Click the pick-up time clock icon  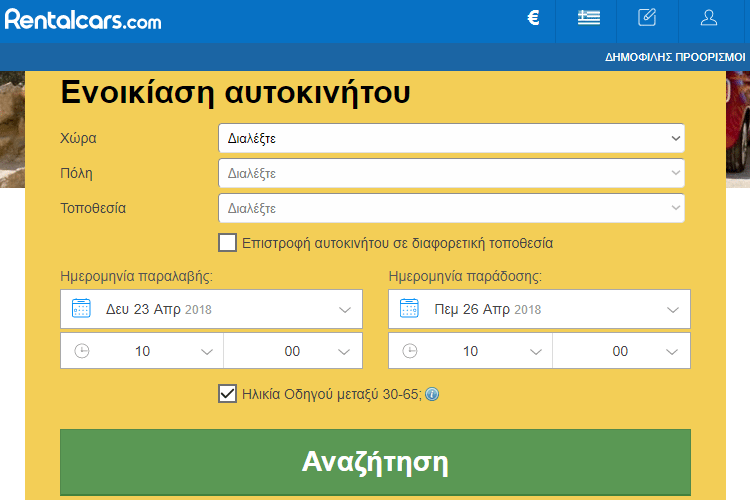[x=82, y=351]
